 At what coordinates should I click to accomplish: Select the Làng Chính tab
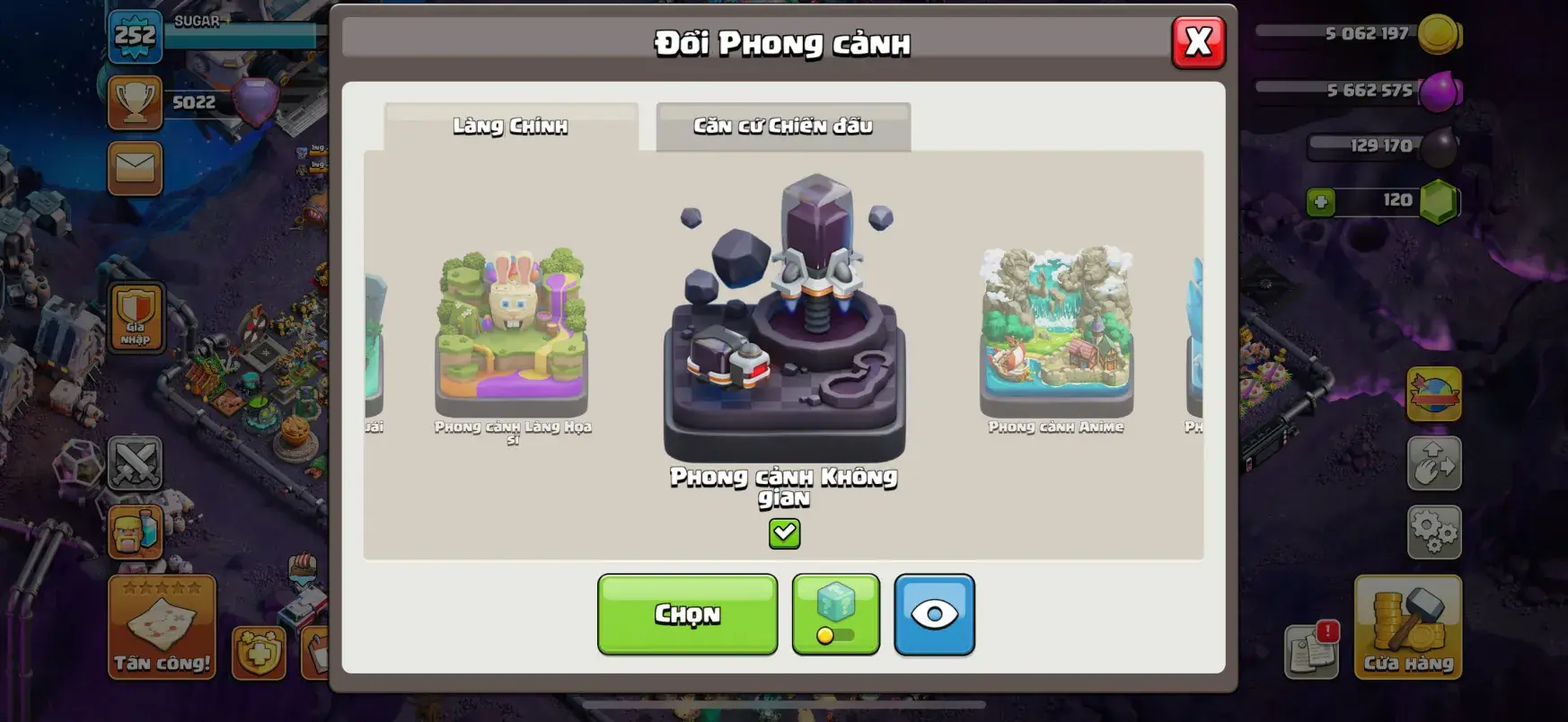point(511,127)
